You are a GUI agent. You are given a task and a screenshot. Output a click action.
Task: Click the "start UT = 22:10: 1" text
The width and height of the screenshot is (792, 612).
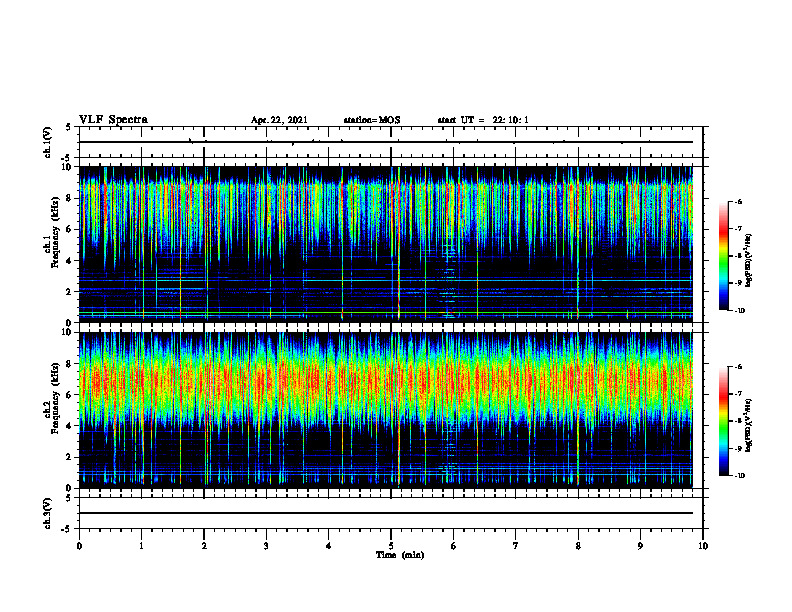coord(483,120)
